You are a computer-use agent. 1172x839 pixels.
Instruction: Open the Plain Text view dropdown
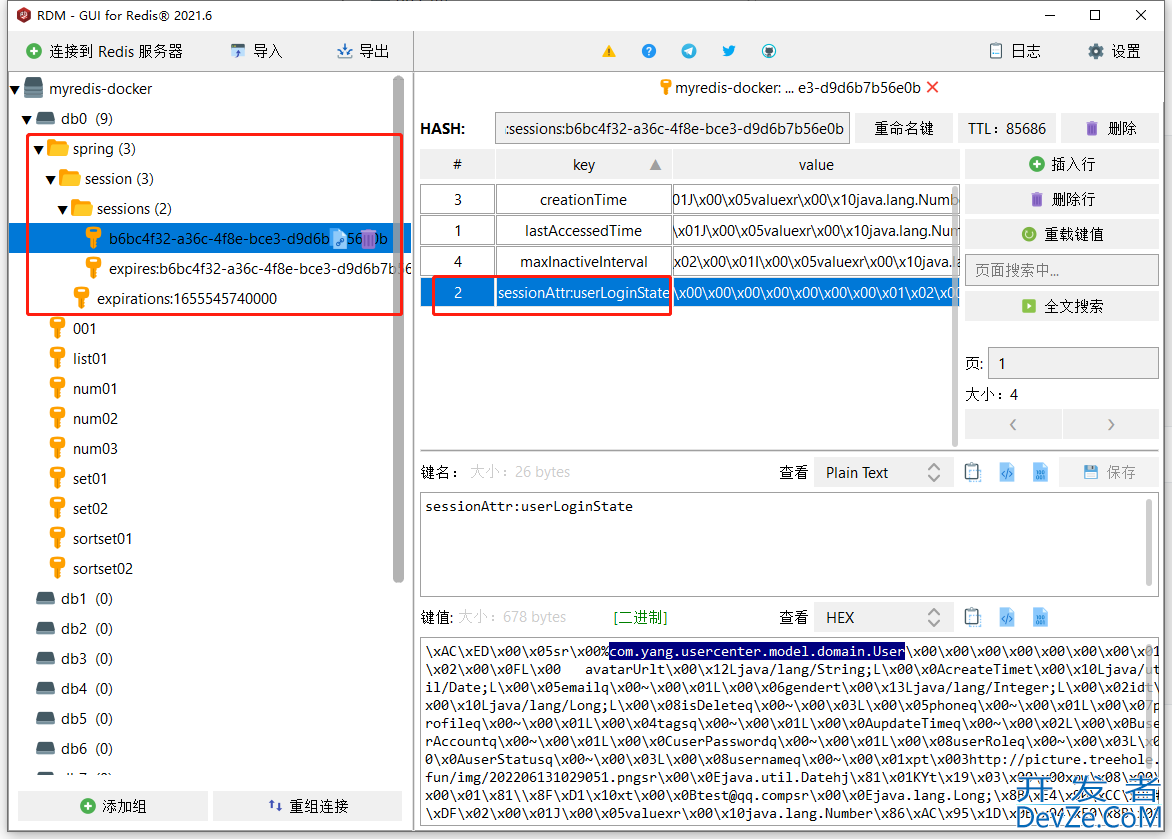pos(883,473)
